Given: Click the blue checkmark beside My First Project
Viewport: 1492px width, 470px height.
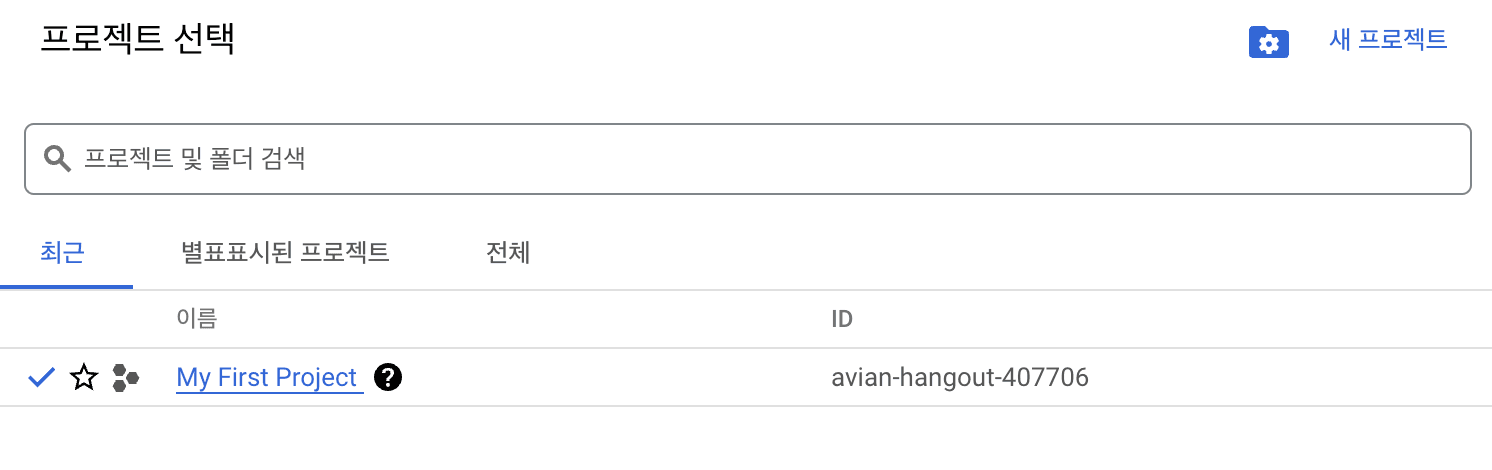Looking at the screenshot, I should coord(41,377).
